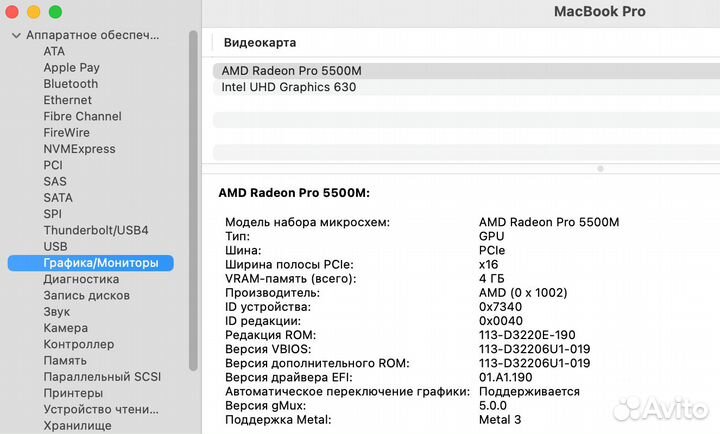The image size is (720, 434).
Task: Select Принтеры in the sidebar
Action: [x=73, y=394]
